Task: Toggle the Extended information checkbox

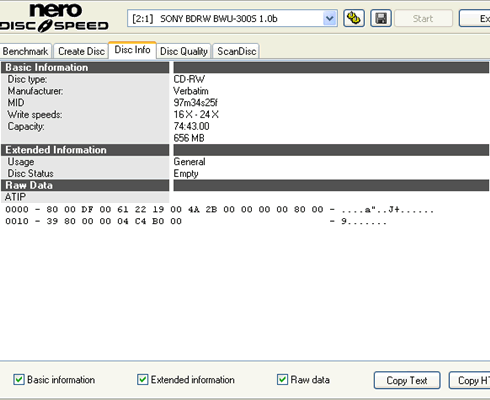Action: click(x=143, y=379)
